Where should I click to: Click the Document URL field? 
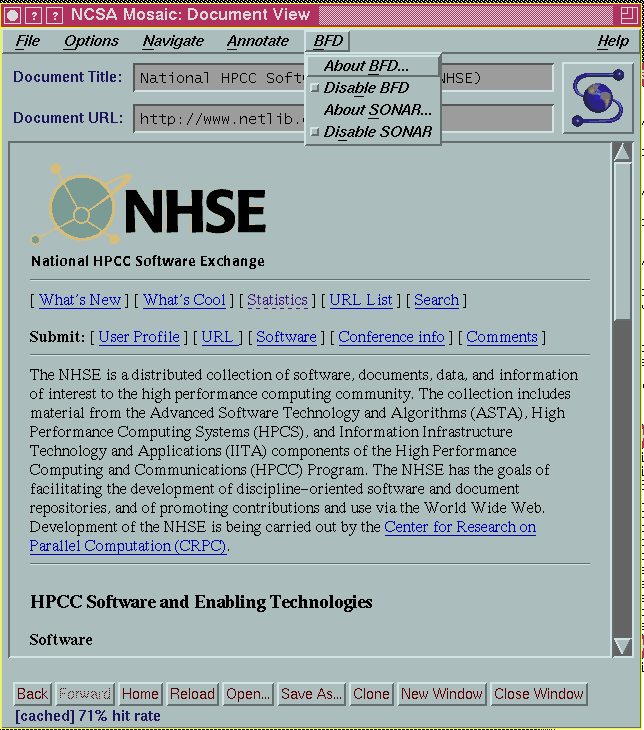[220, 118]
